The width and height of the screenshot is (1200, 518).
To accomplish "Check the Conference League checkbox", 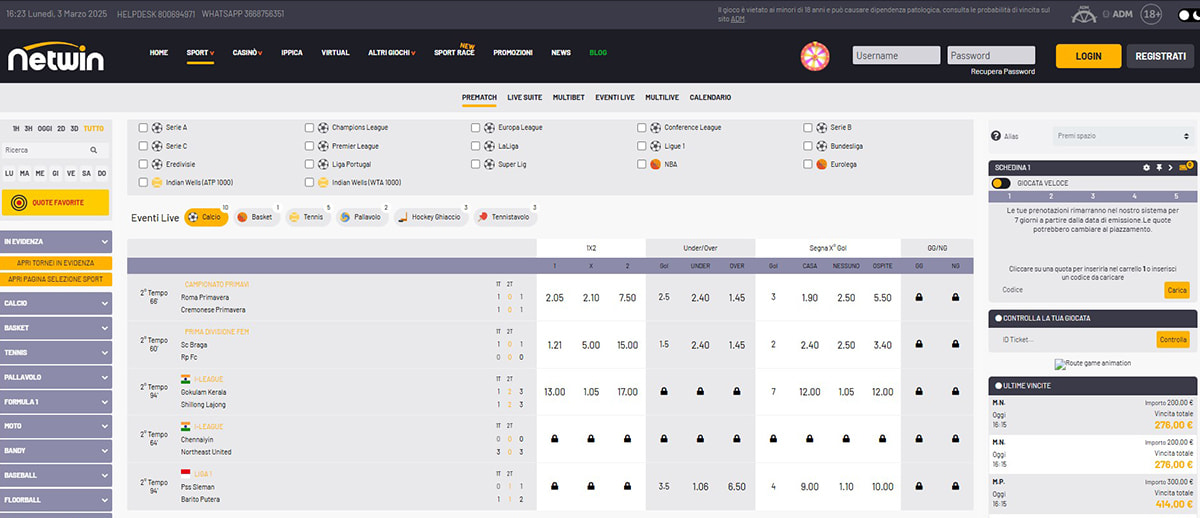I will pyautogui.click(x=641, y=128).
